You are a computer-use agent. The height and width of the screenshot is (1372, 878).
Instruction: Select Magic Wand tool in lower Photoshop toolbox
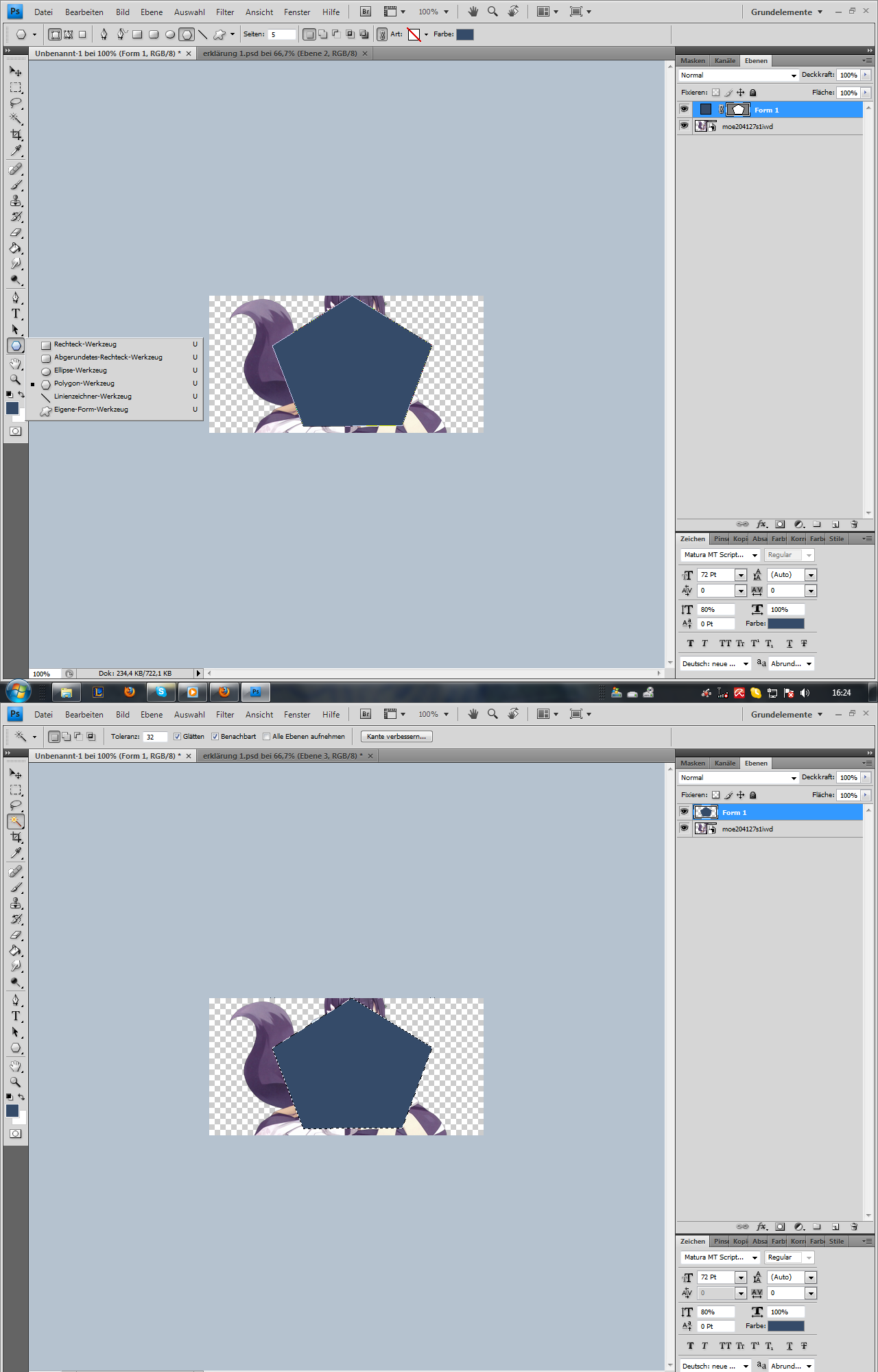click(16, 821)
